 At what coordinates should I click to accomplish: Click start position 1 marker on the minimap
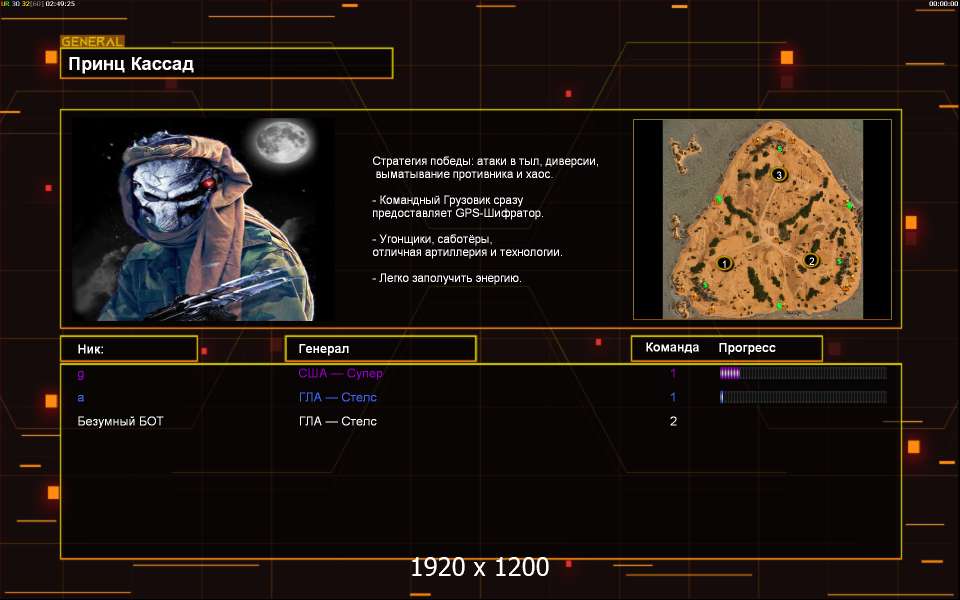pyautogui.click(x=724, y=264)
